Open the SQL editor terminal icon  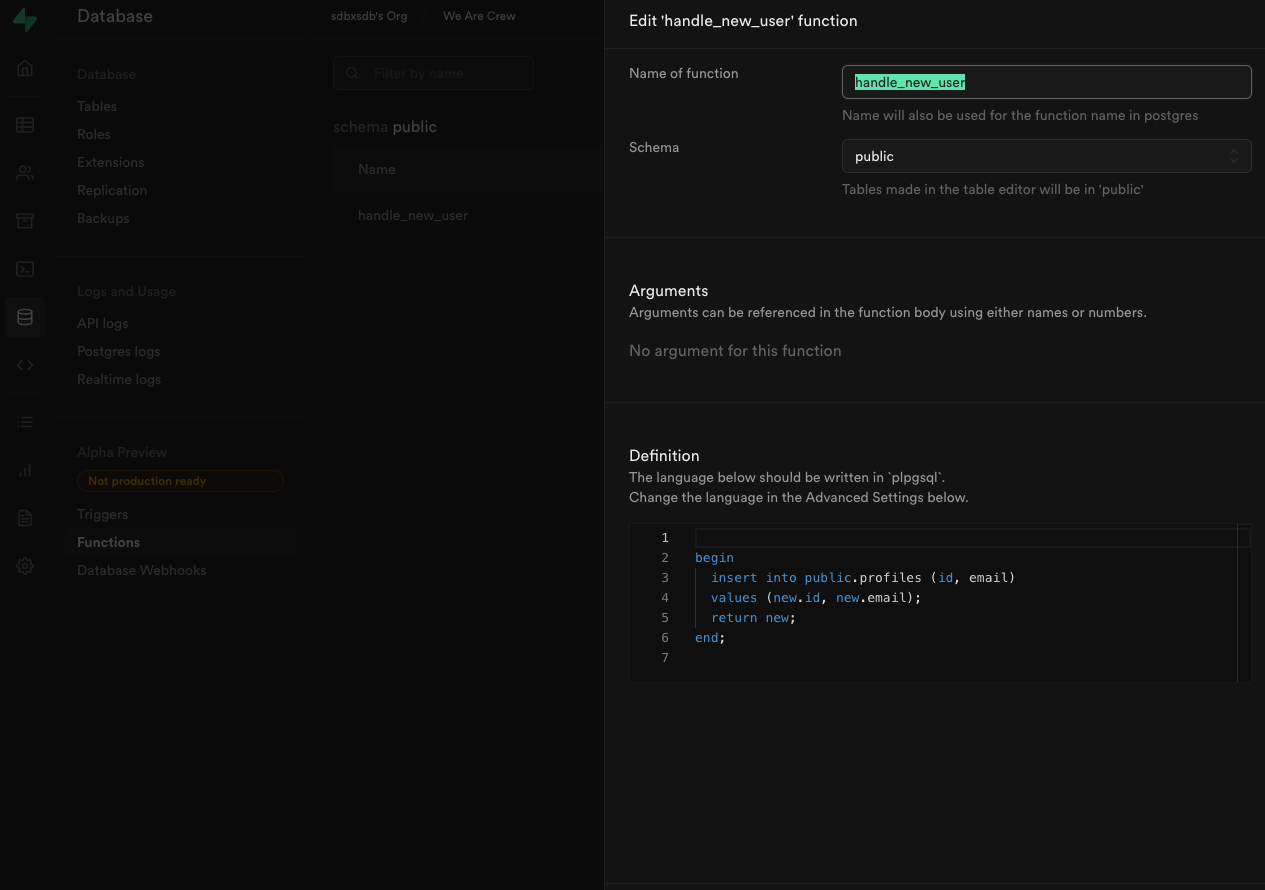[25, 269]
